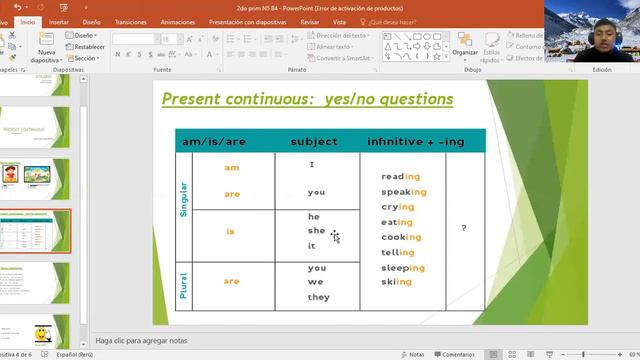Switch to the Vista tab

coord(339,22)
